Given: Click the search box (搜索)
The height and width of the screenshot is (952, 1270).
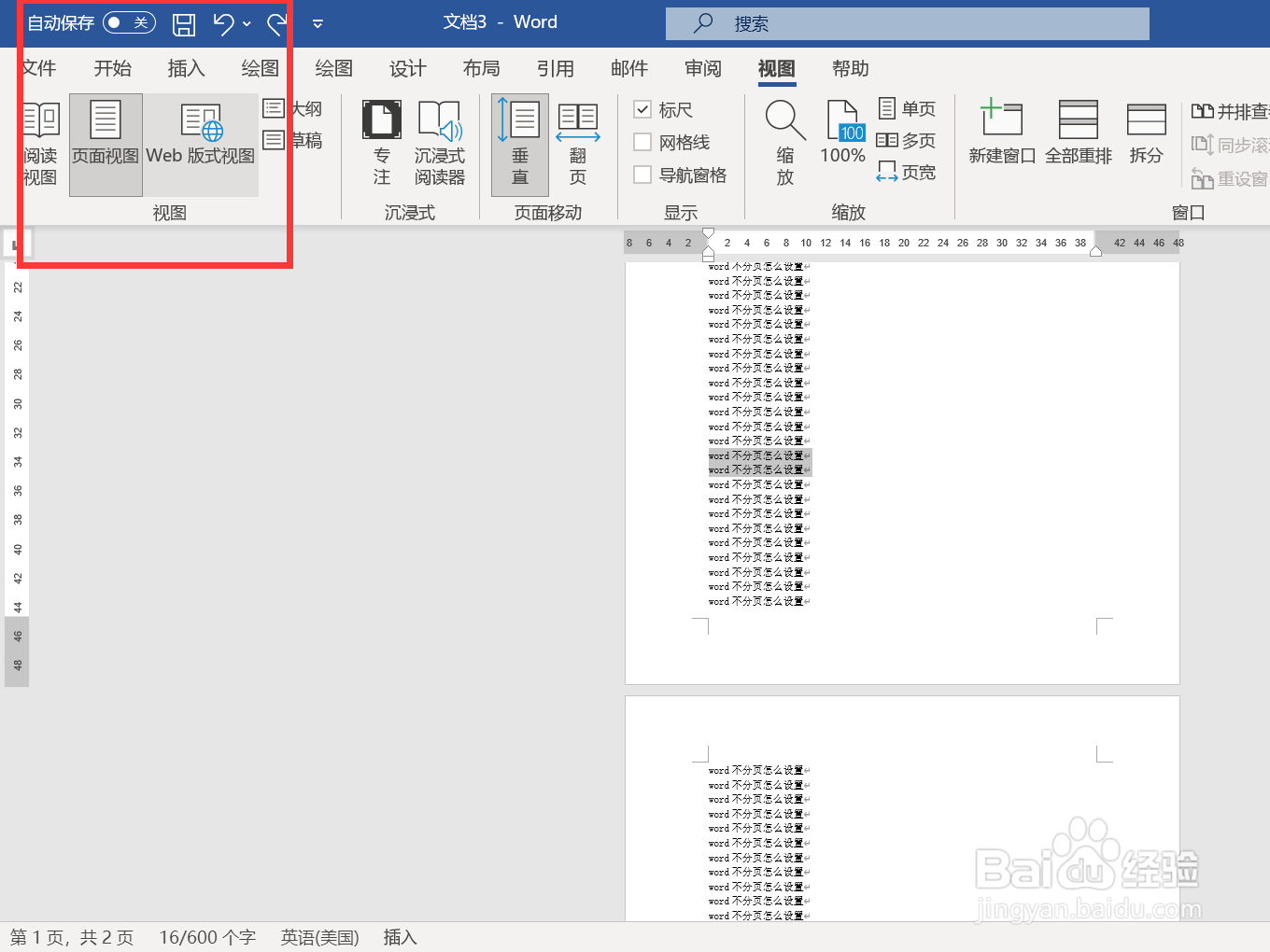Looking at the screenshot, I should click(907, 23).
